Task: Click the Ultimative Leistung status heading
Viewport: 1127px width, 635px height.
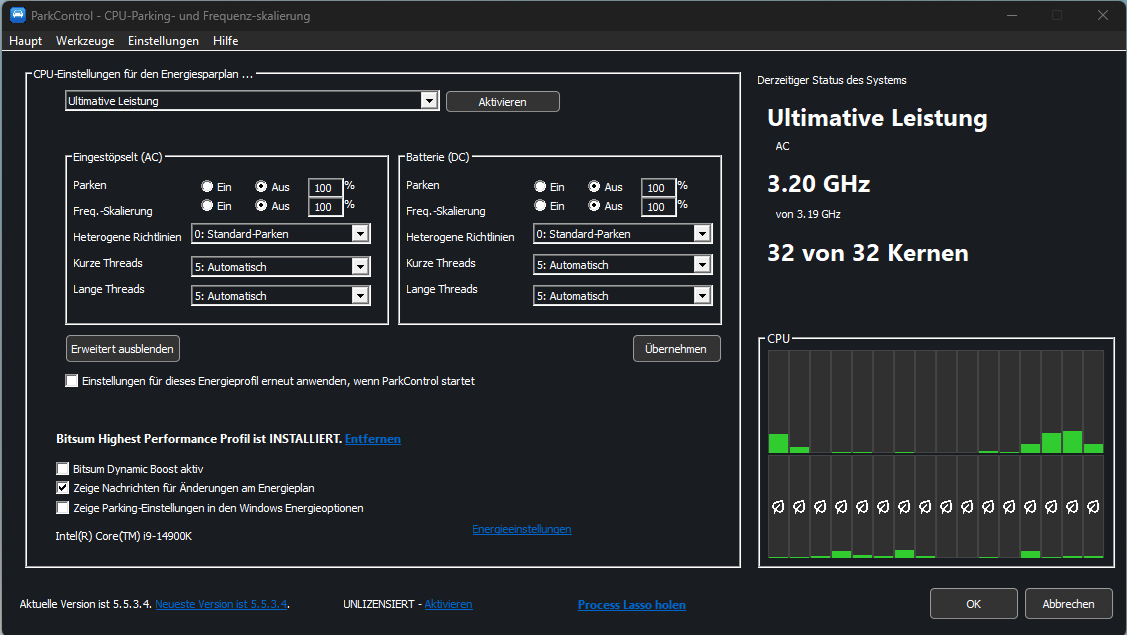Action: (877, 118)
